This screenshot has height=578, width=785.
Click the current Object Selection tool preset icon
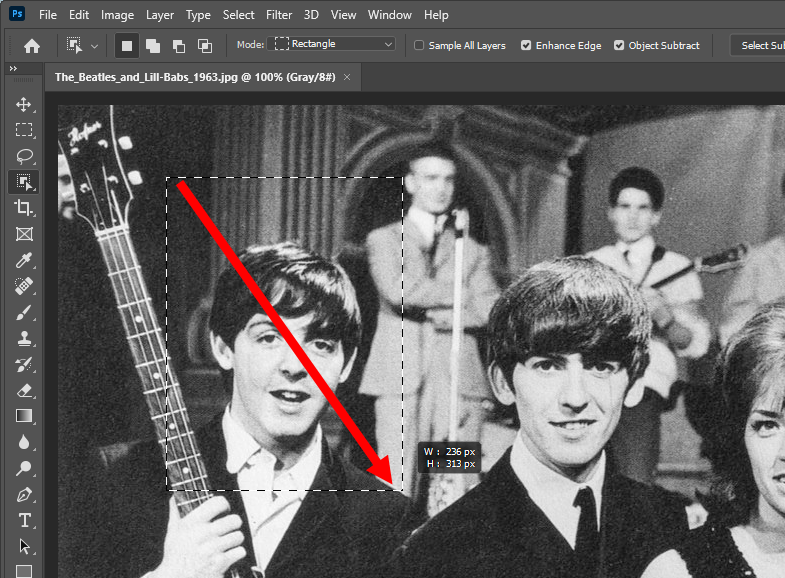coord(75,46)
